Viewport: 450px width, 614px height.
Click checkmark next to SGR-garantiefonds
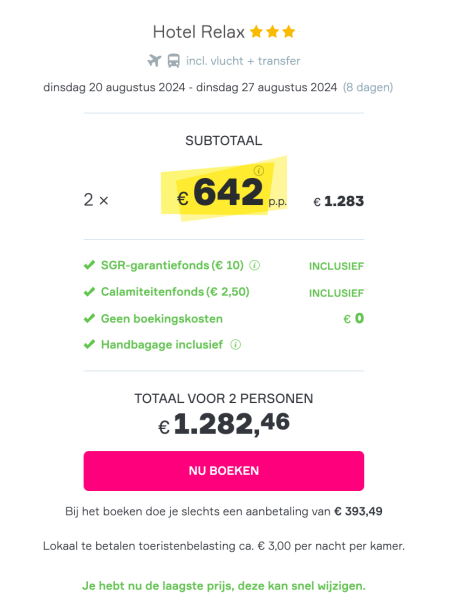click(x=89, y=265)
